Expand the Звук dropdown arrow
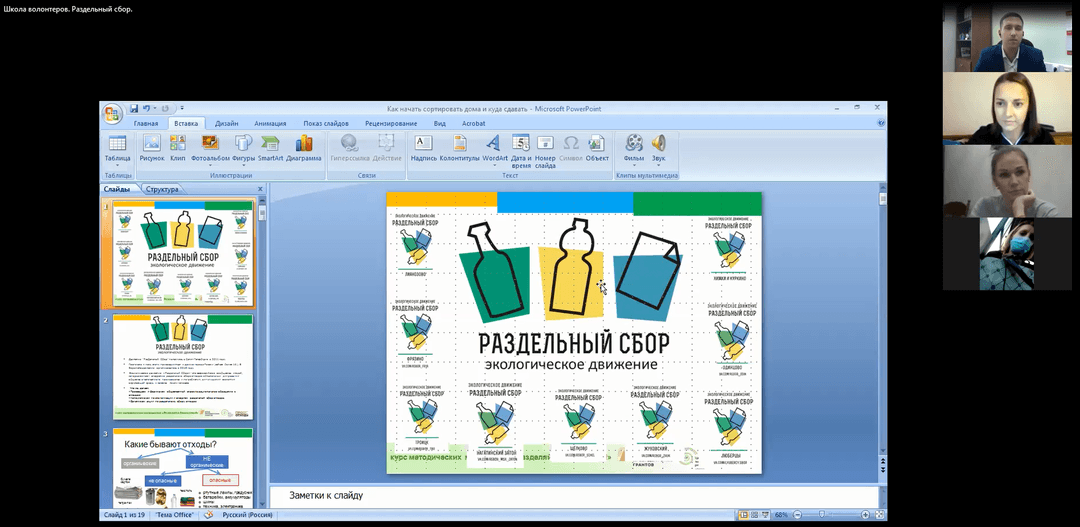The height and width of the screenshot is (527, 1080). click(x=659, y=165)
